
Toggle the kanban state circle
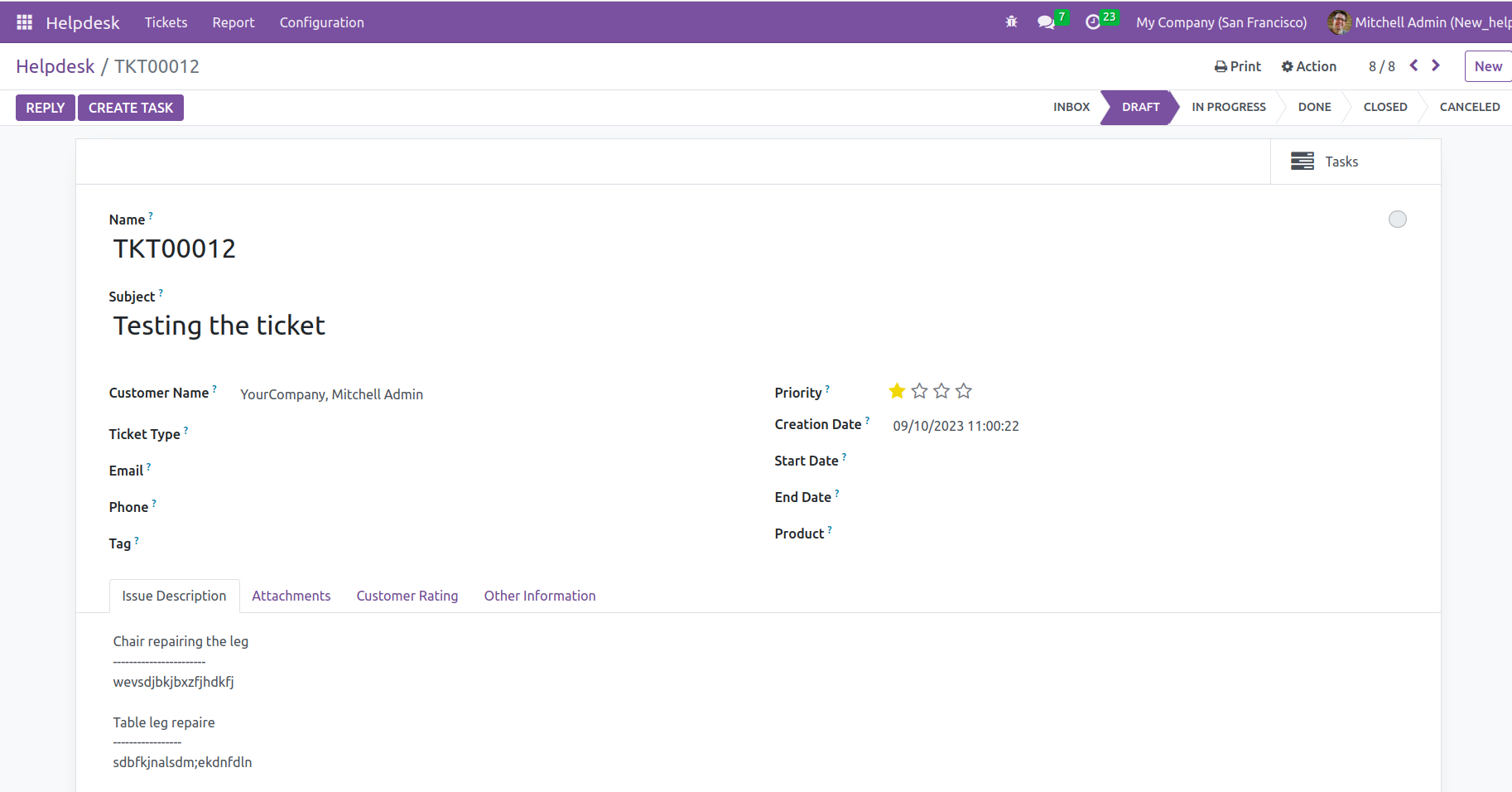(x=1398, y=219)
